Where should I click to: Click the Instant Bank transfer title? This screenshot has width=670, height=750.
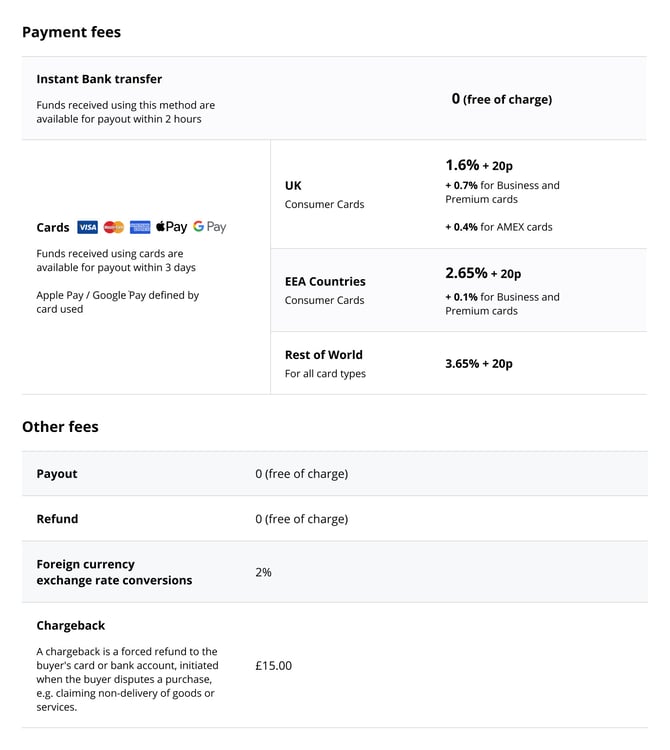pos(99,79)
